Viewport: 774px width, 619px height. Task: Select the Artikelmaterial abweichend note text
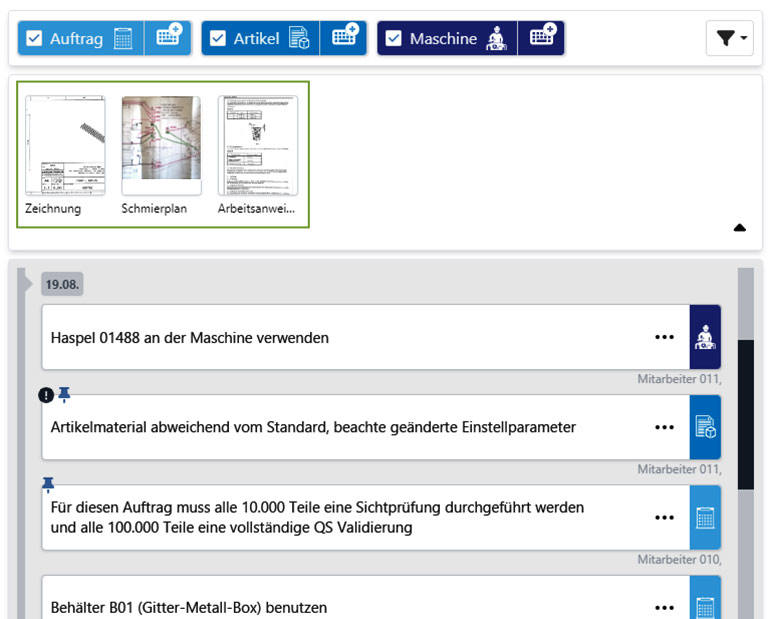[313, 427]
